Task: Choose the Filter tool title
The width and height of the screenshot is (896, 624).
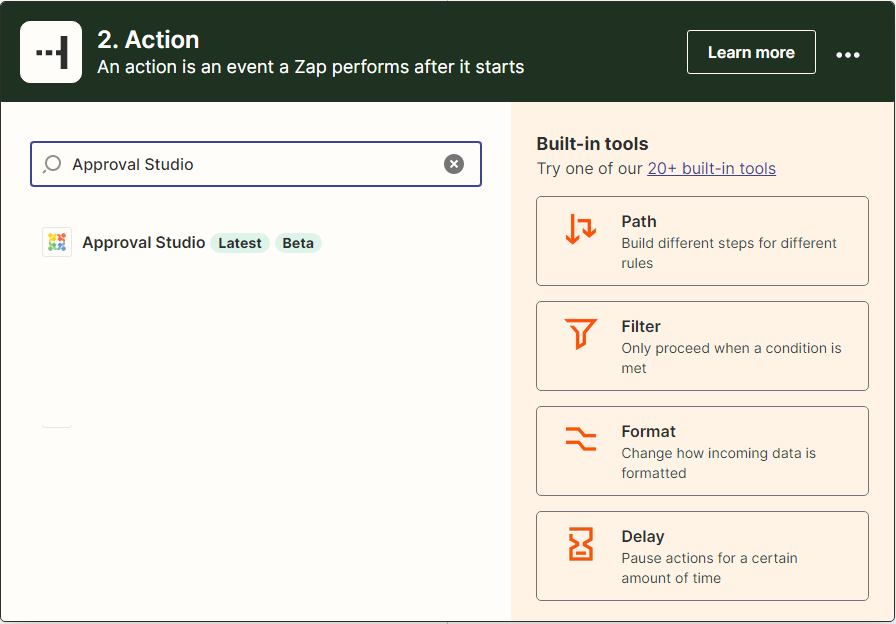Action: pyautogui.click(x=641, y=326)
